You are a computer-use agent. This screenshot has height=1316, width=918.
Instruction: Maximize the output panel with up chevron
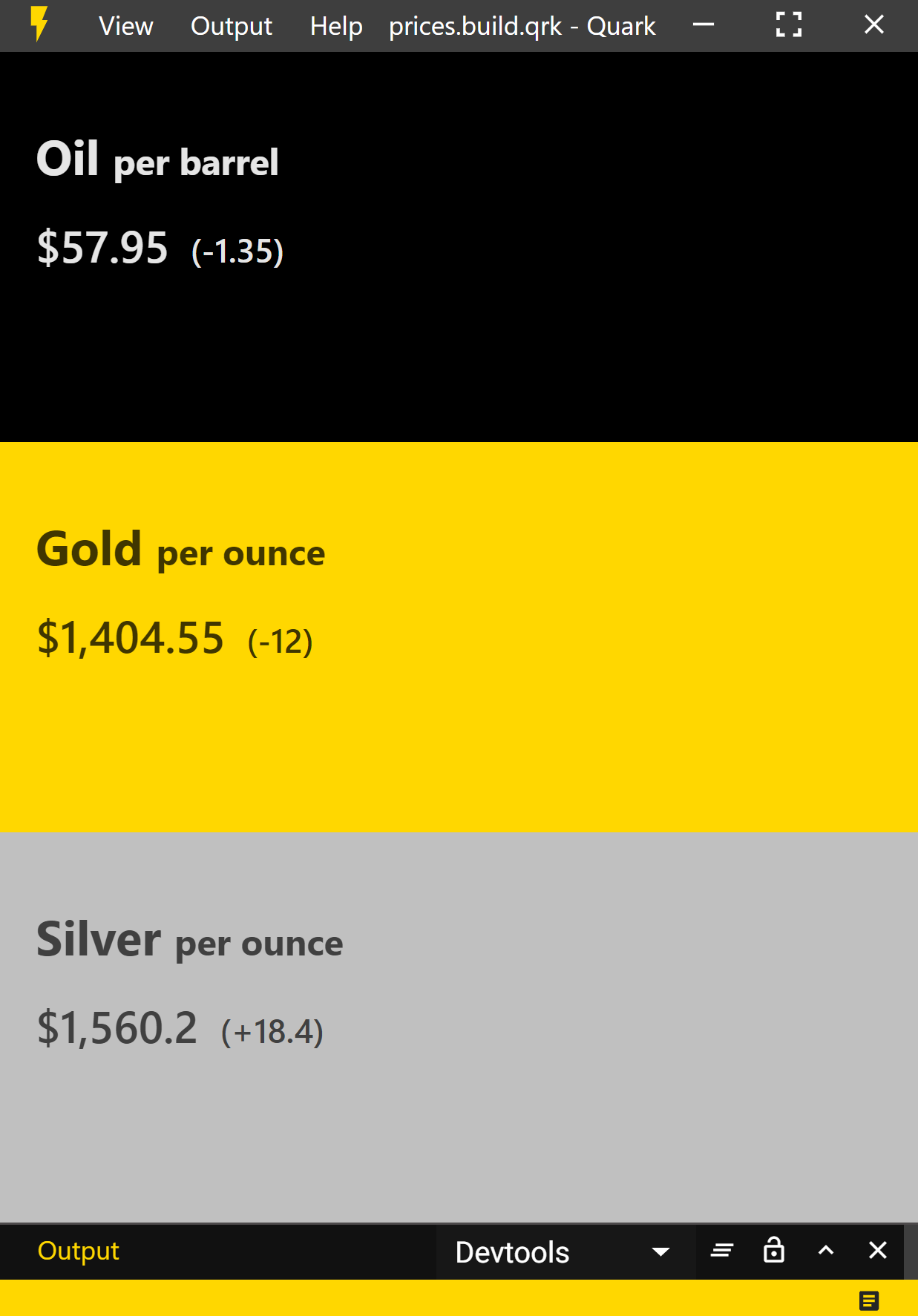(x=825, y=1251)
